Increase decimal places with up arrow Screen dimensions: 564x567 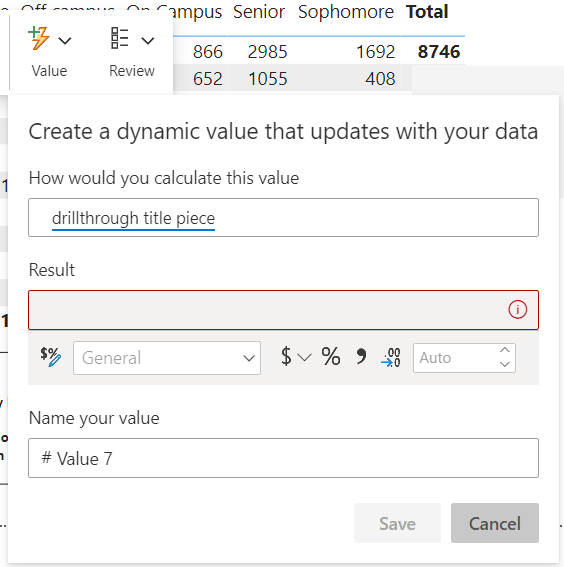point(505,350)
